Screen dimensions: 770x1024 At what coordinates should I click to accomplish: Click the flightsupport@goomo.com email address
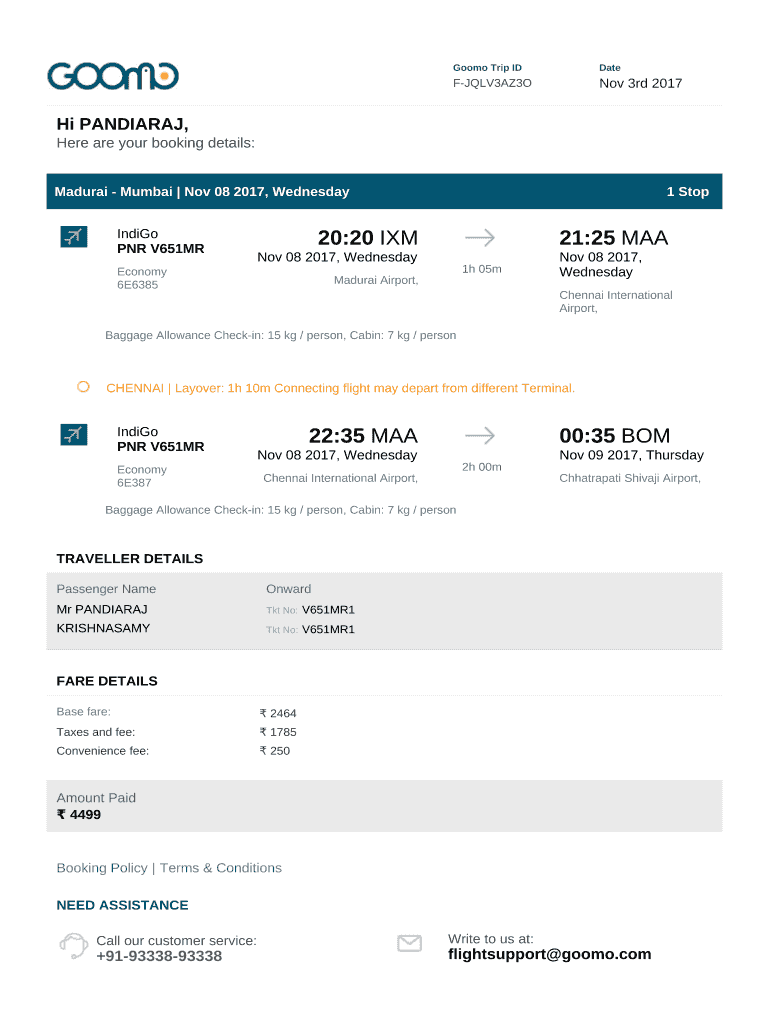coord(549,954)
